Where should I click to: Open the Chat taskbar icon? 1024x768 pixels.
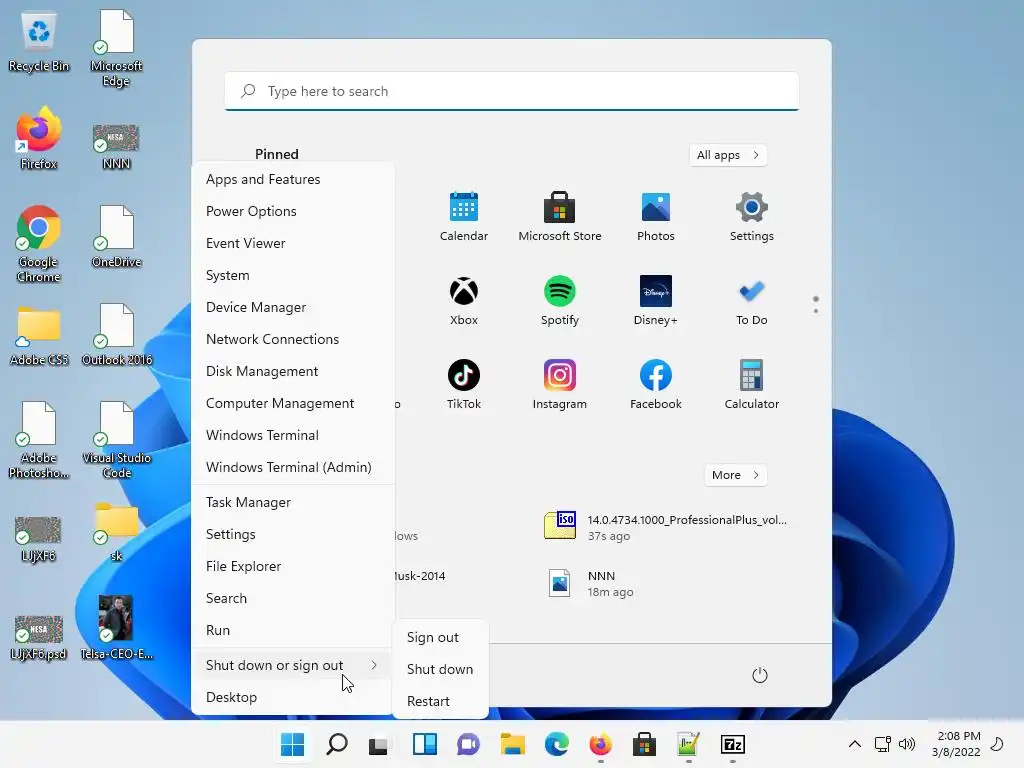468,744
